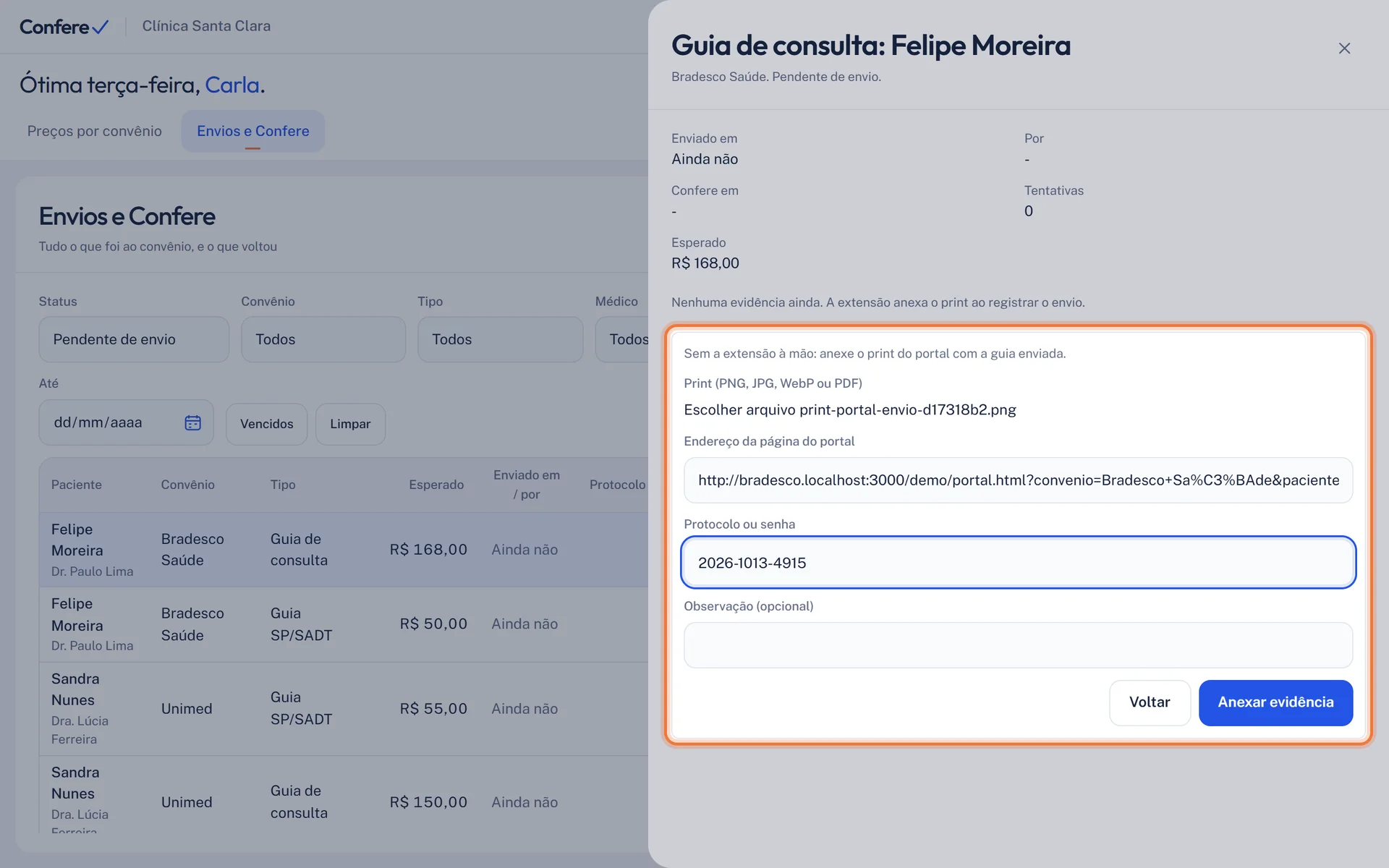Click the name Carla in the greeting

point(232,85)
